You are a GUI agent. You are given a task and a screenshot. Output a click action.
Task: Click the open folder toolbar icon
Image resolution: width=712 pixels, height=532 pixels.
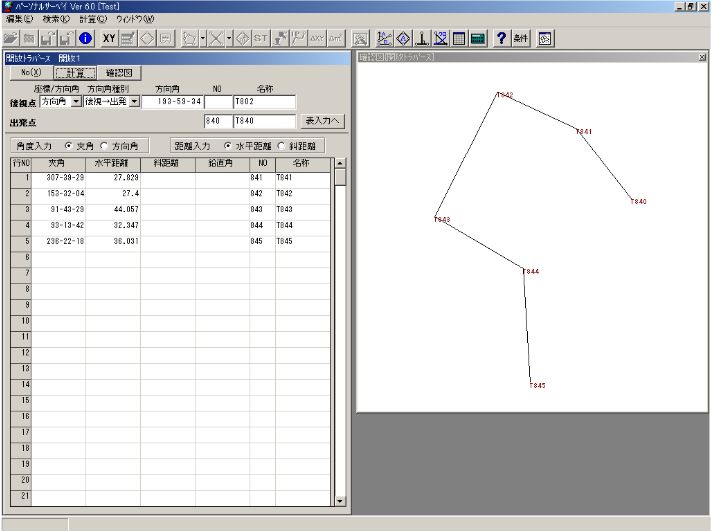coord(10,38)
